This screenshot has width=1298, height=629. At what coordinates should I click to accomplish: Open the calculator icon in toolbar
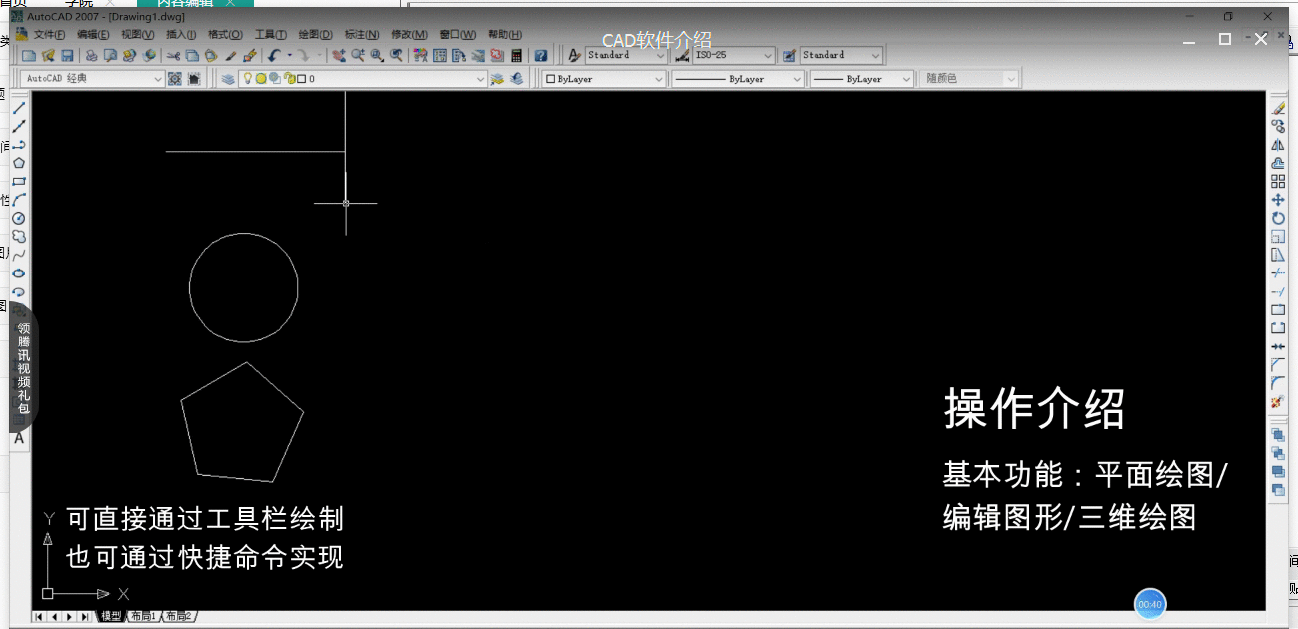pyautogui.click(x=517, y=56)
